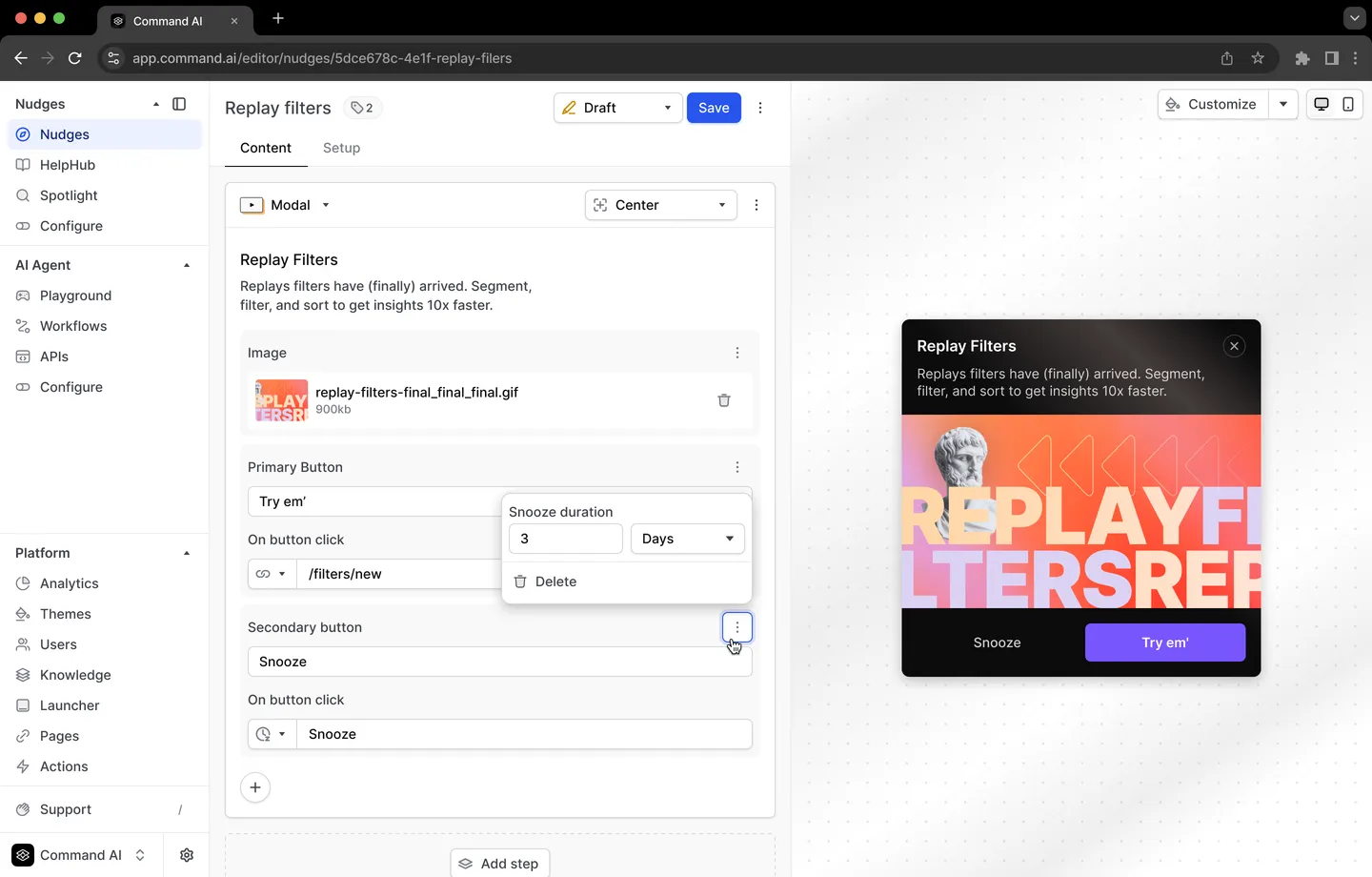
Task: Open Users page
Action: point(105,644)
